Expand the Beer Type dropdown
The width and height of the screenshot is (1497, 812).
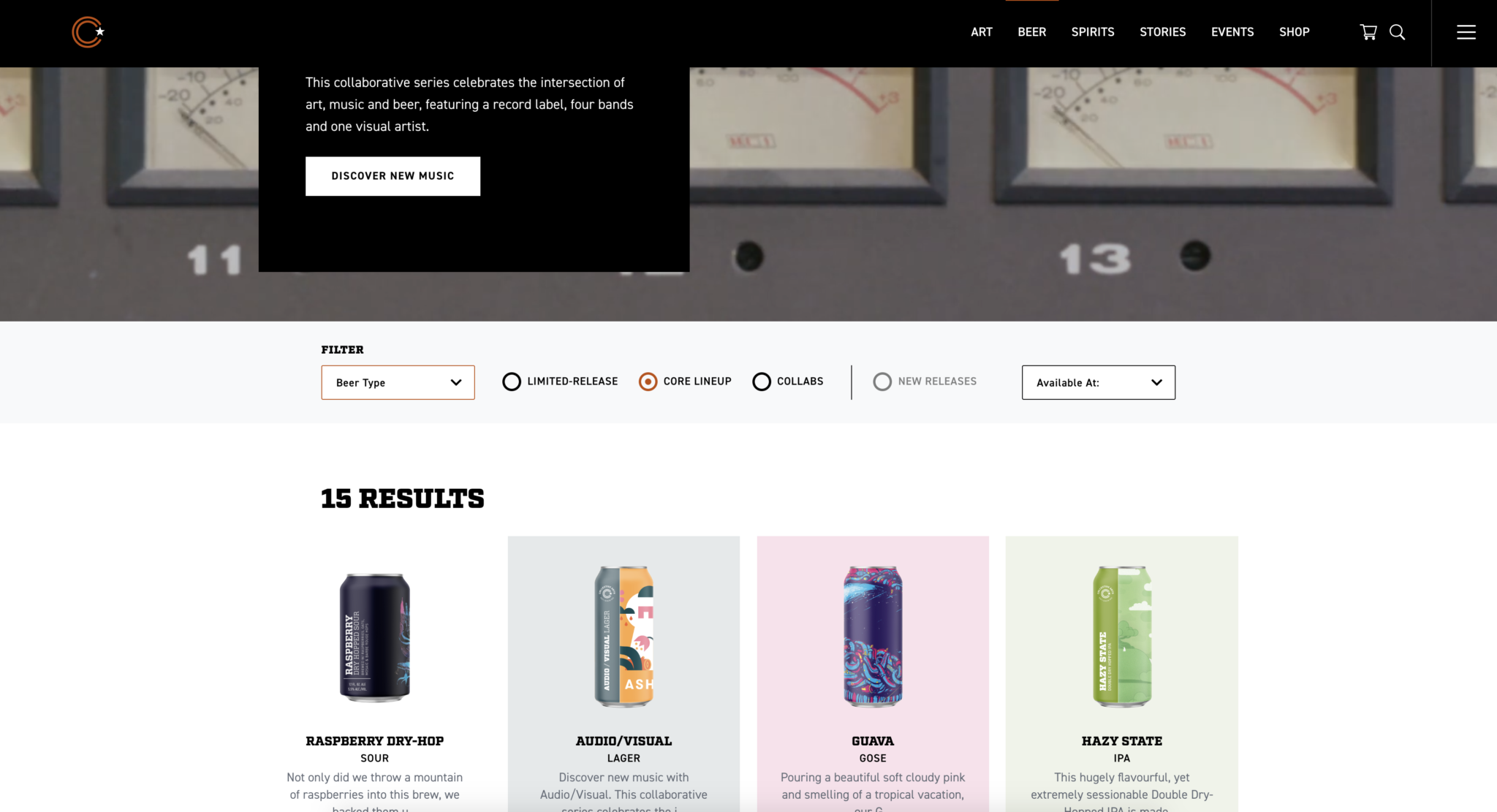(398, 382)
